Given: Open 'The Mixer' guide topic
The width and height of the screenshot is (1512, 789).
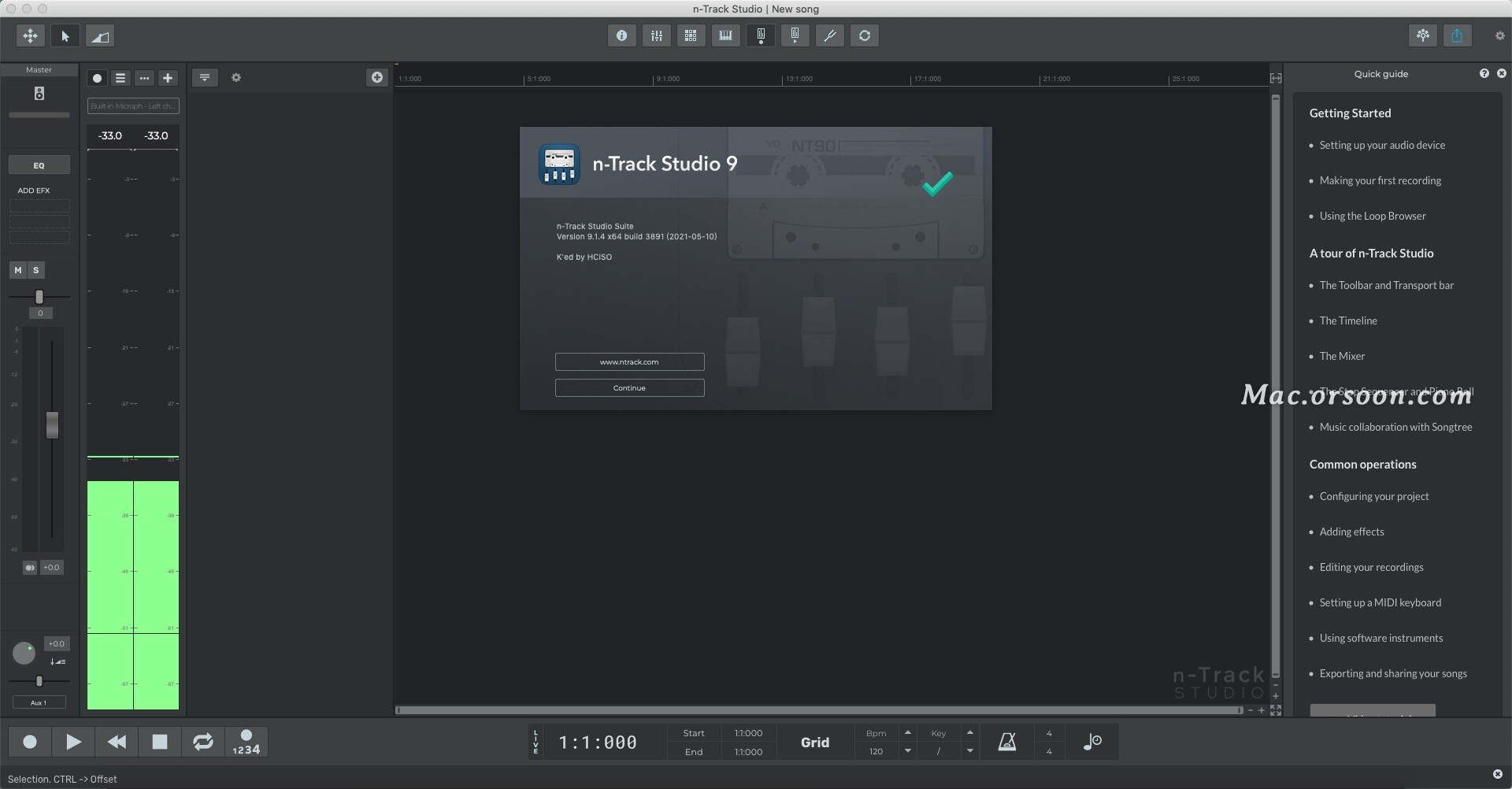Looking at the screenshot, I should click(1342, 357).
